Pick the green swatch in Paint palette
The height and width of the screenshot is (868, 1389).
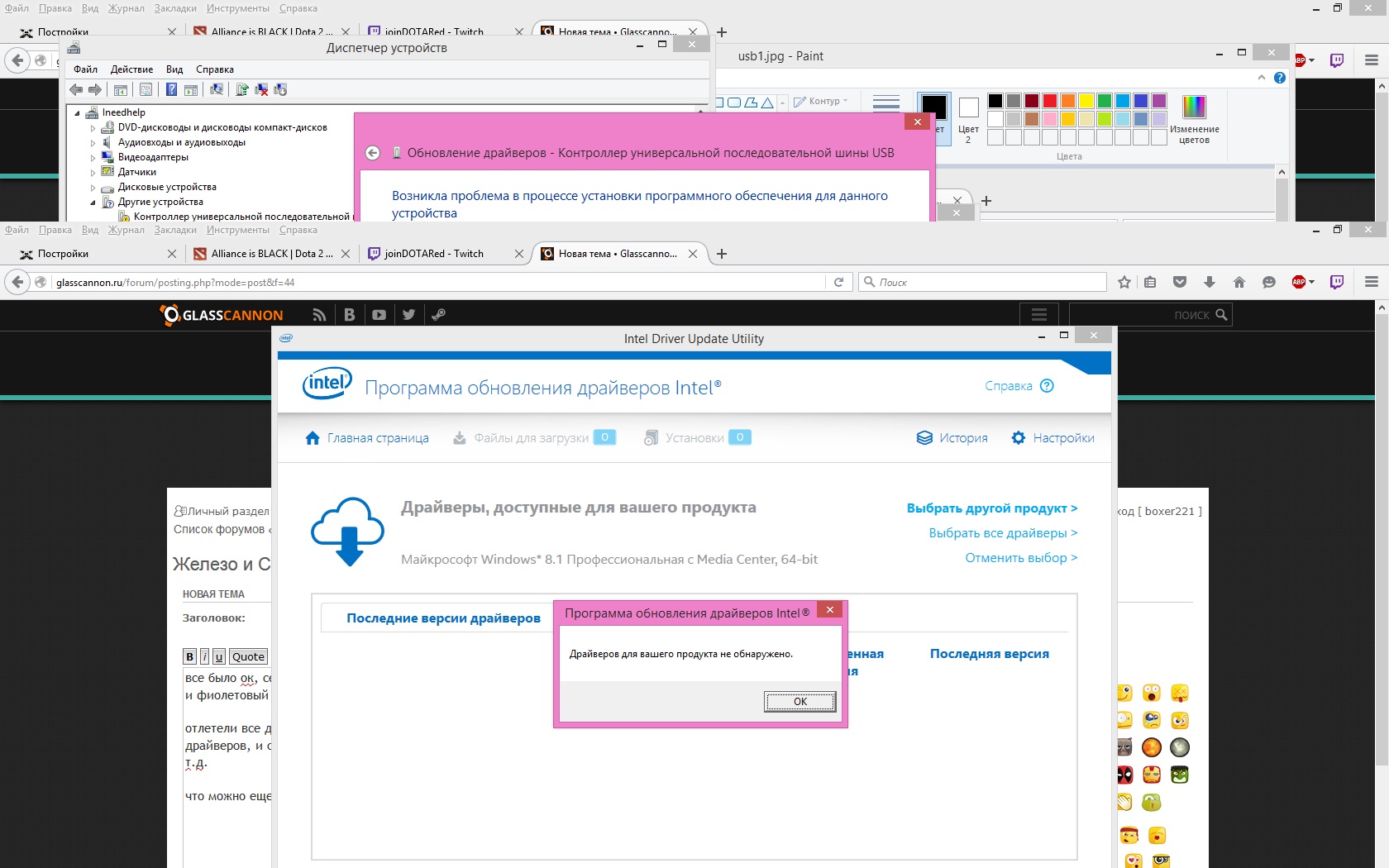1105,101
